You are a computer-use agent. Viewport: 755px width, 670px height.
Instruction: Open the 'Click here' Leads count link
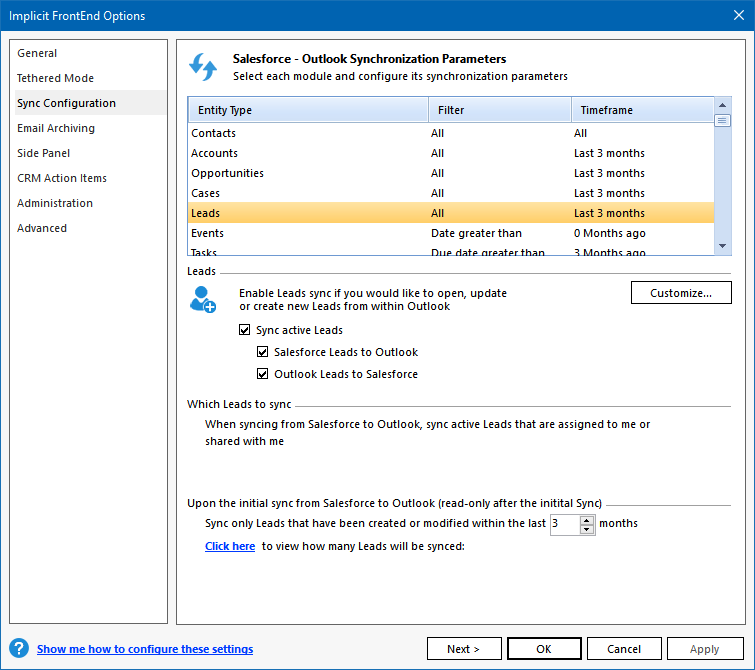(230, 547)
